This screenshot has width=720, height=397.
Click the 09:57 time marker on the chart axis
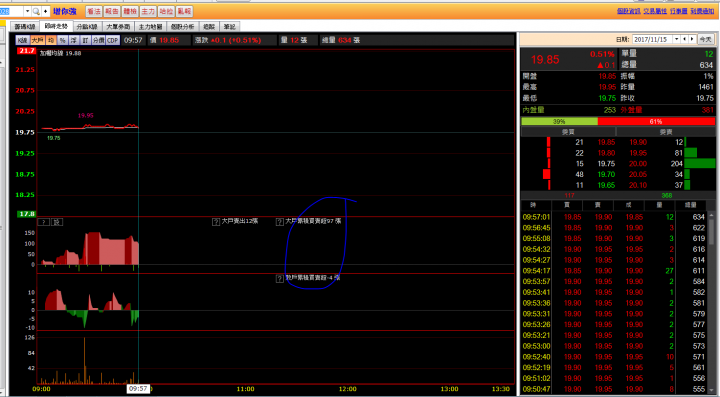click(138, 389)
